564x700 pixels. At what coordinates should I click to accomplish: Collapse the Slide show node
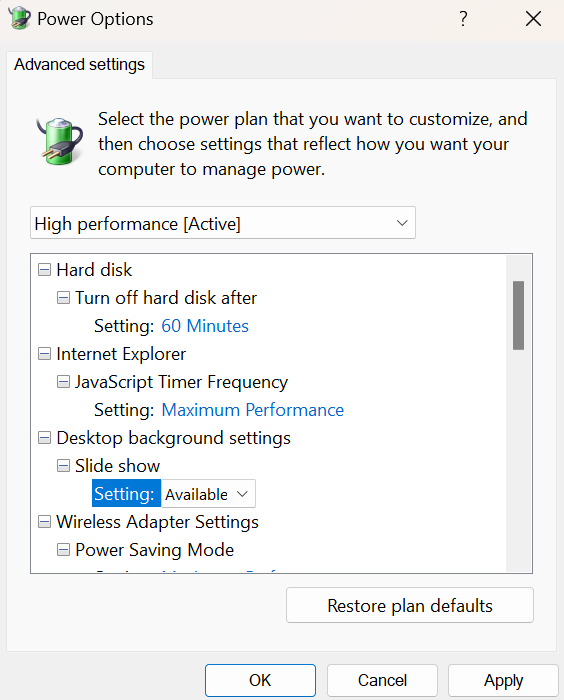click(63, 466)
